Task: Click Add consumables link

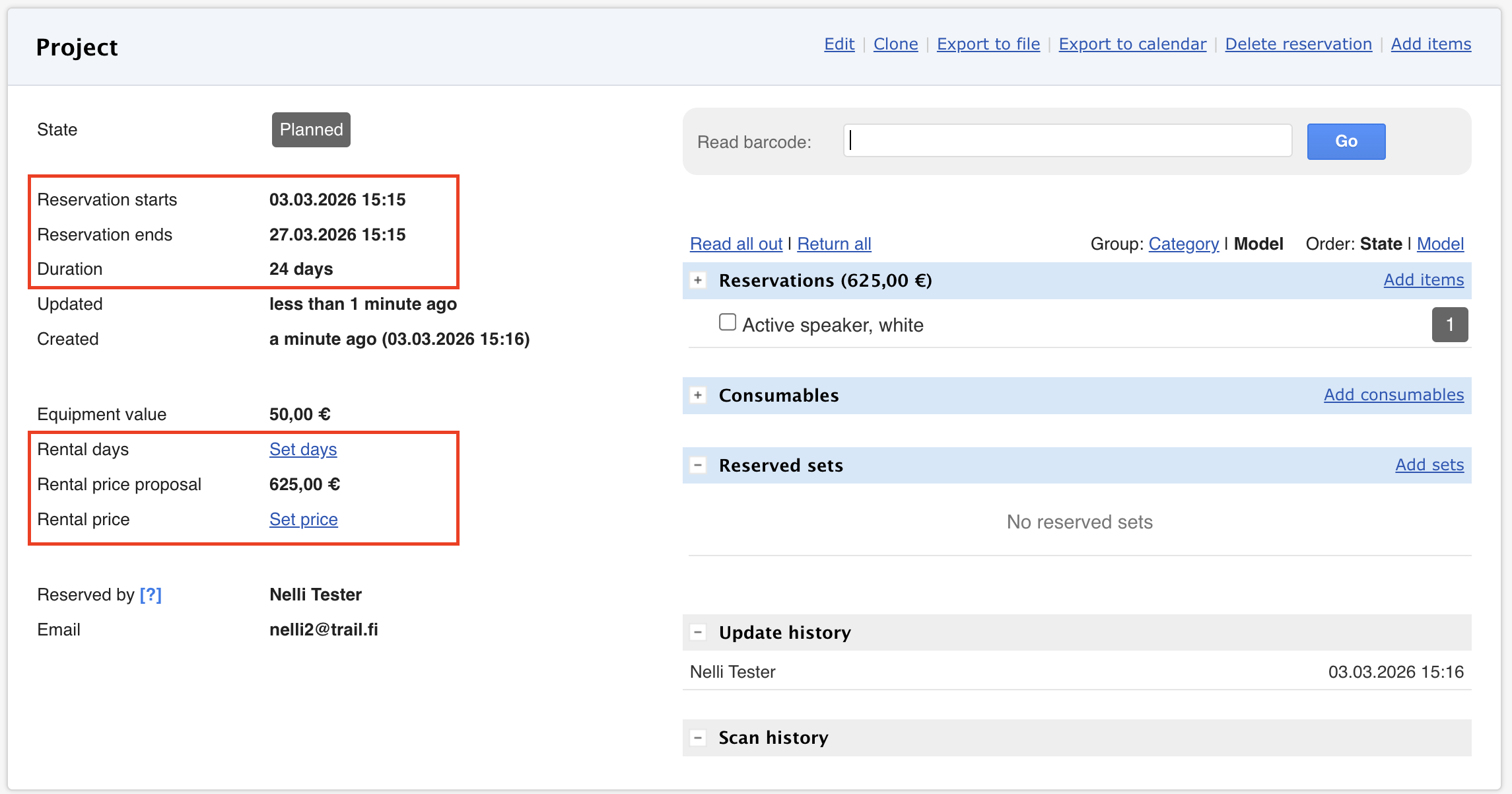Action: point(1393,394)
